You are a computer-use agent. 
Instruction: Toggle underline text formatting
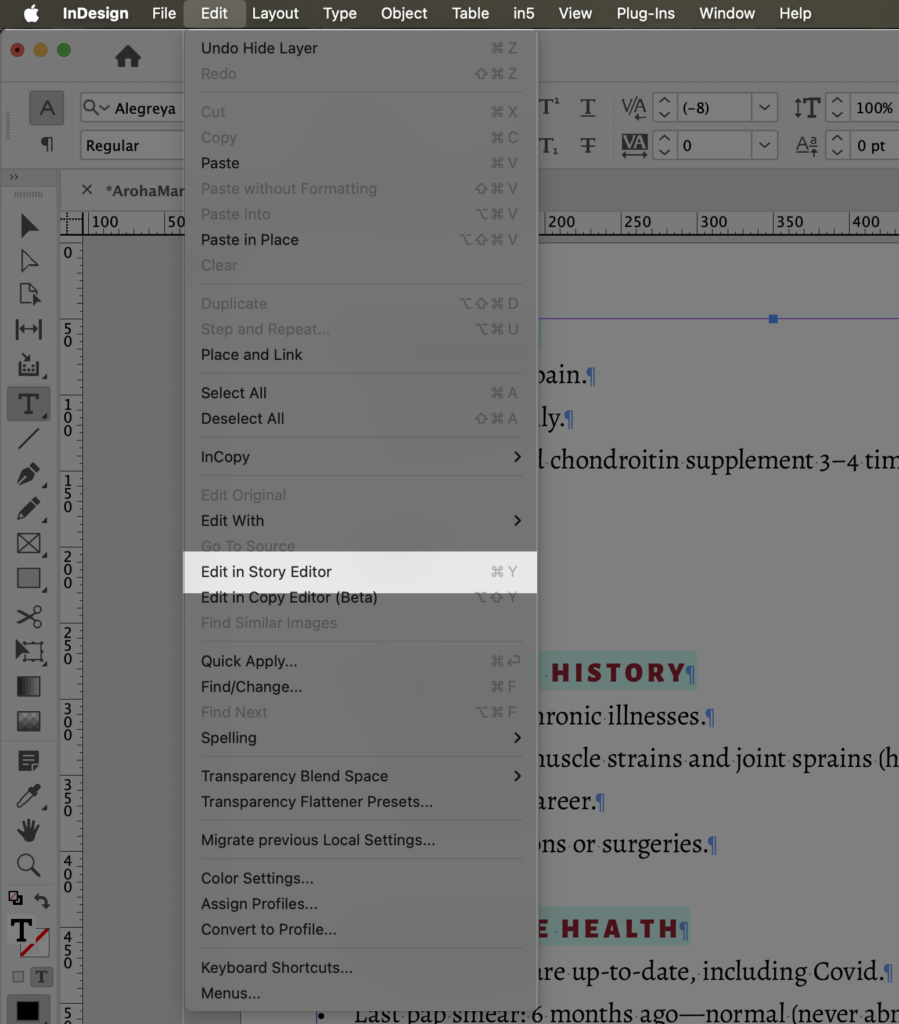pyautogui.click(x=588, y=108)
